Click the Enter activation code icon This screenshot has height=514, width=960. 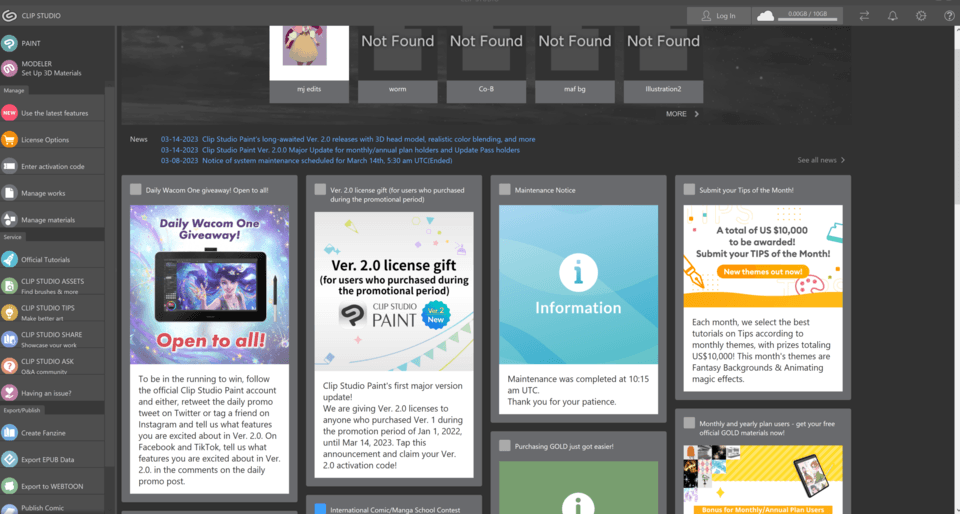coord(9,166)
